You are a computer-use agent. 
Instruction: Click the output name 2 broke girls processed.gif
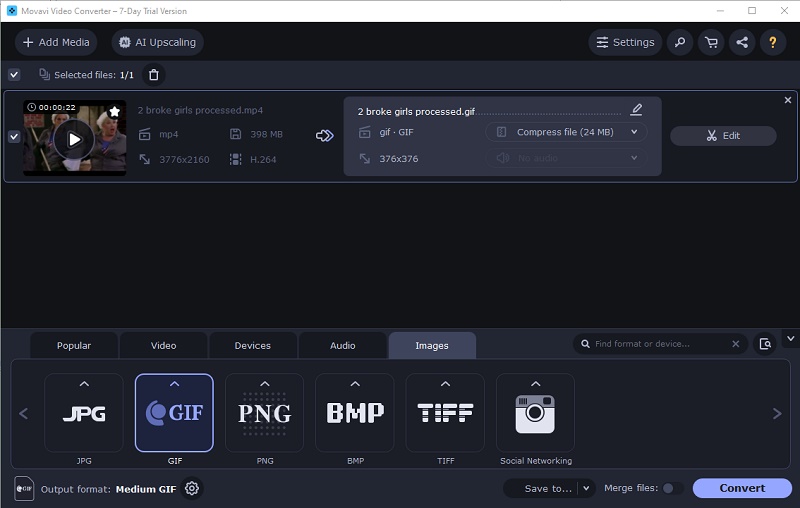click(416, 112)
